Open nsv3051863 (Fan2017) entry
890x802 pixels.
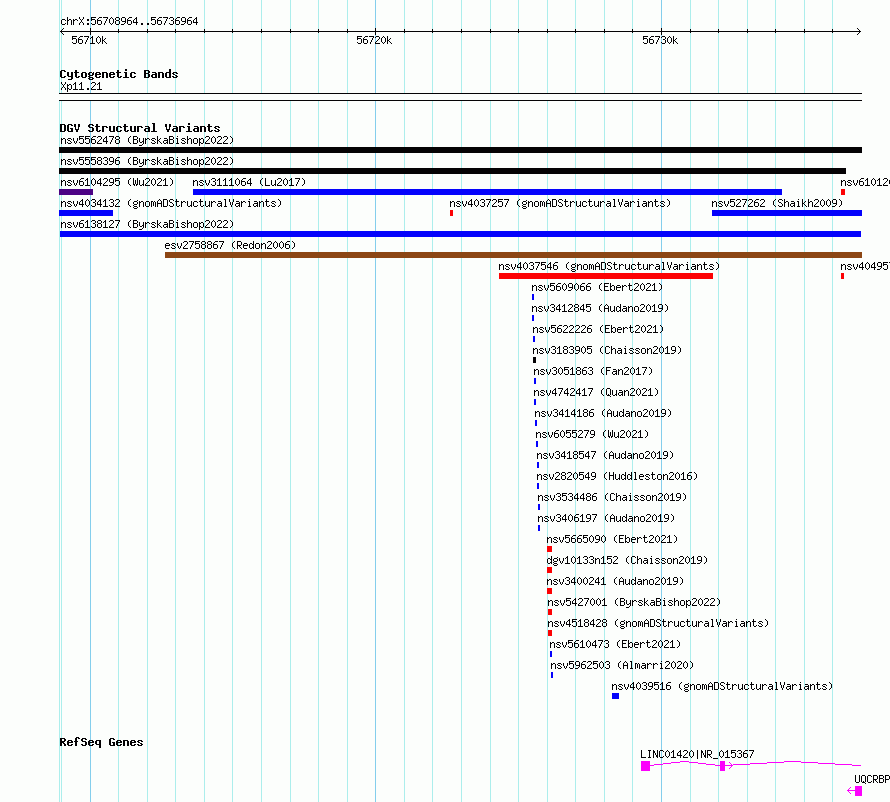tap(593, 371)
